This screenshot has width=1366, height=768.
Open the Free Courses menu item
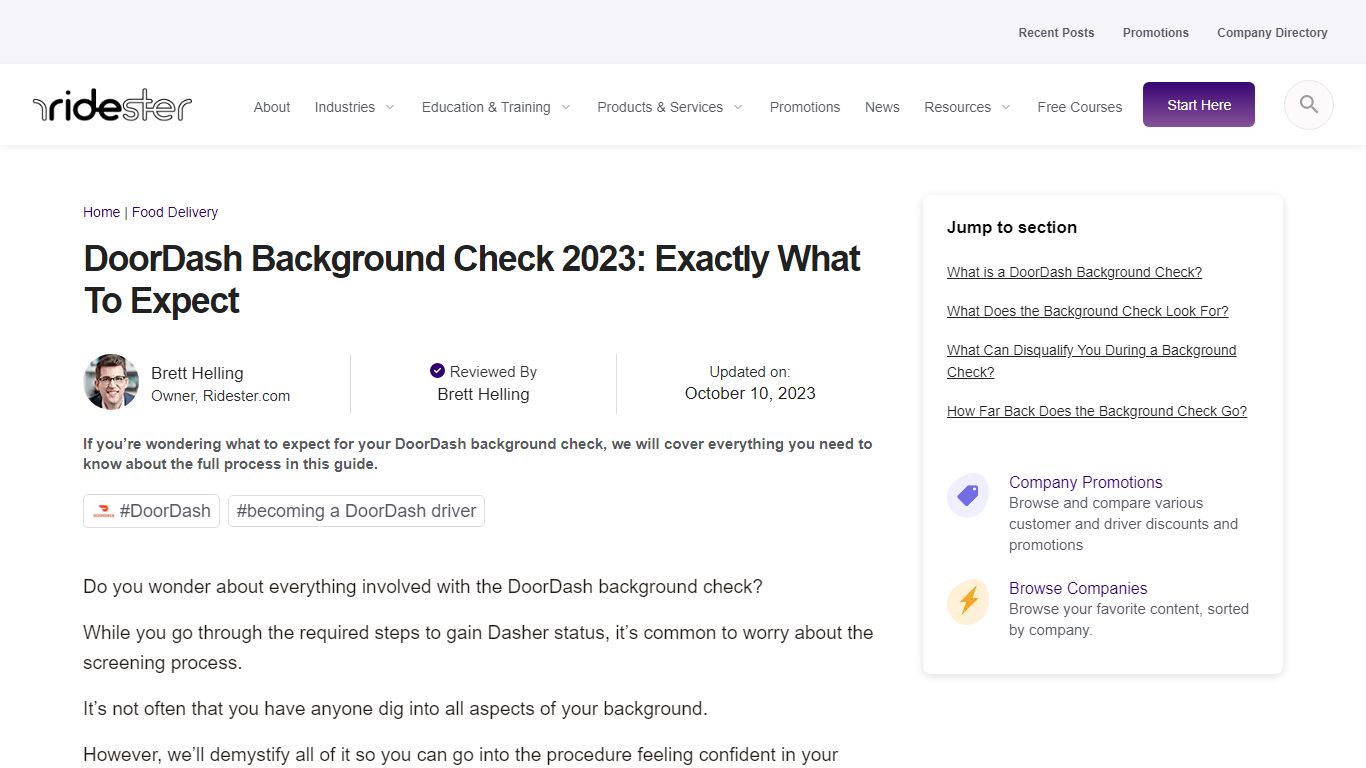click(1080, 107)
